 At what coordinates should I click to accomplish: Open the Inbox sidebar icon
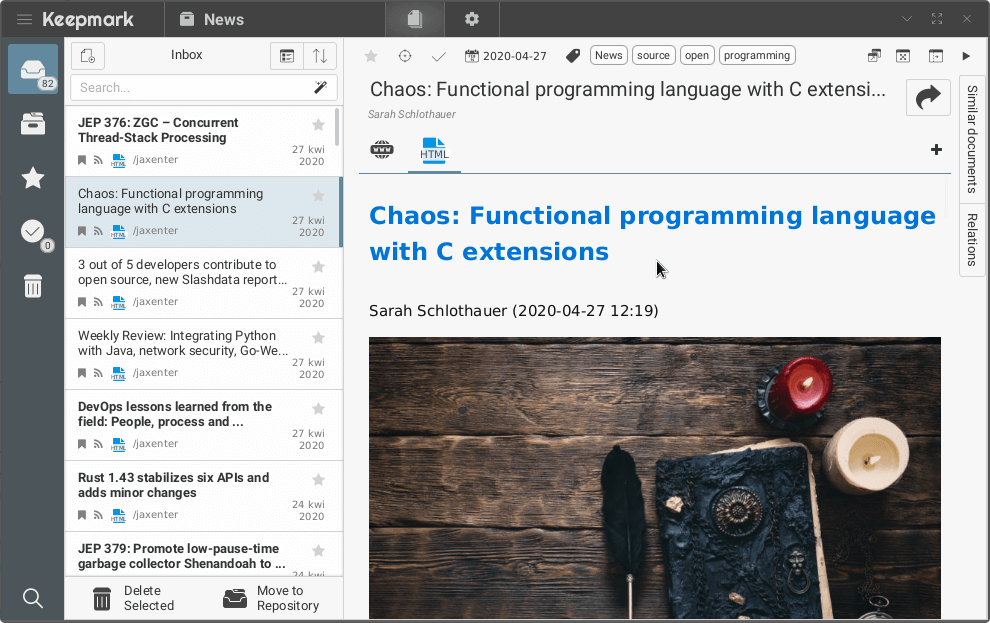(x=33, y=69)
